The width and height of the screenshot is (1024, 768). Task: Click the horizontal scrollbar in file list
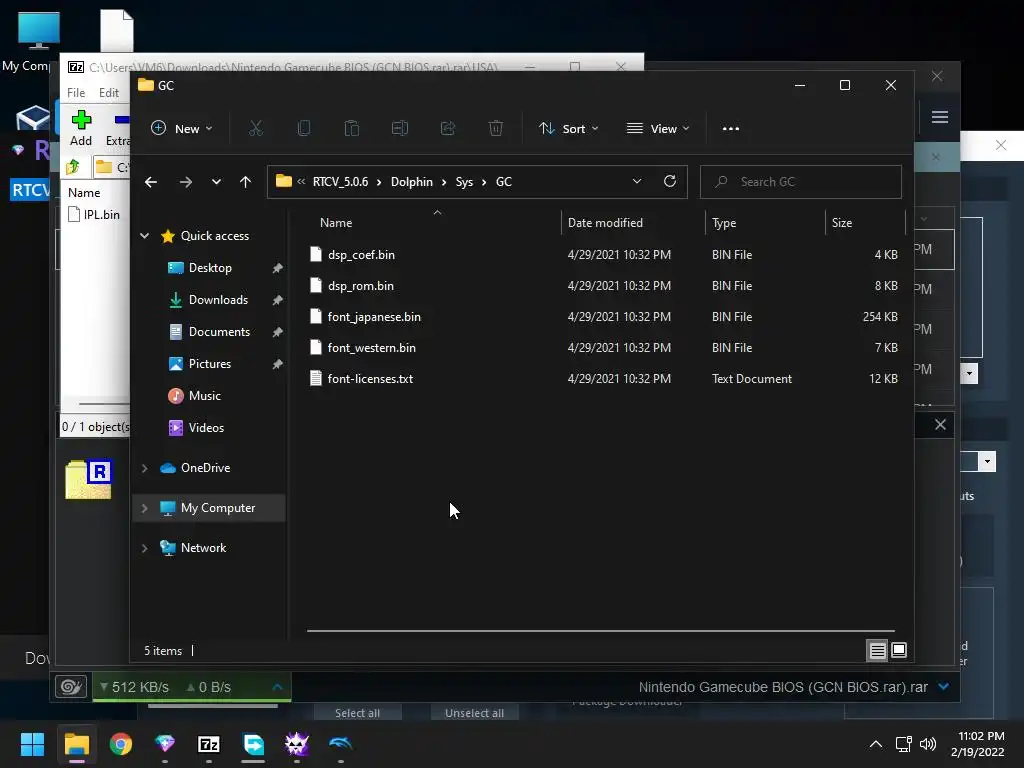[600, 631]
